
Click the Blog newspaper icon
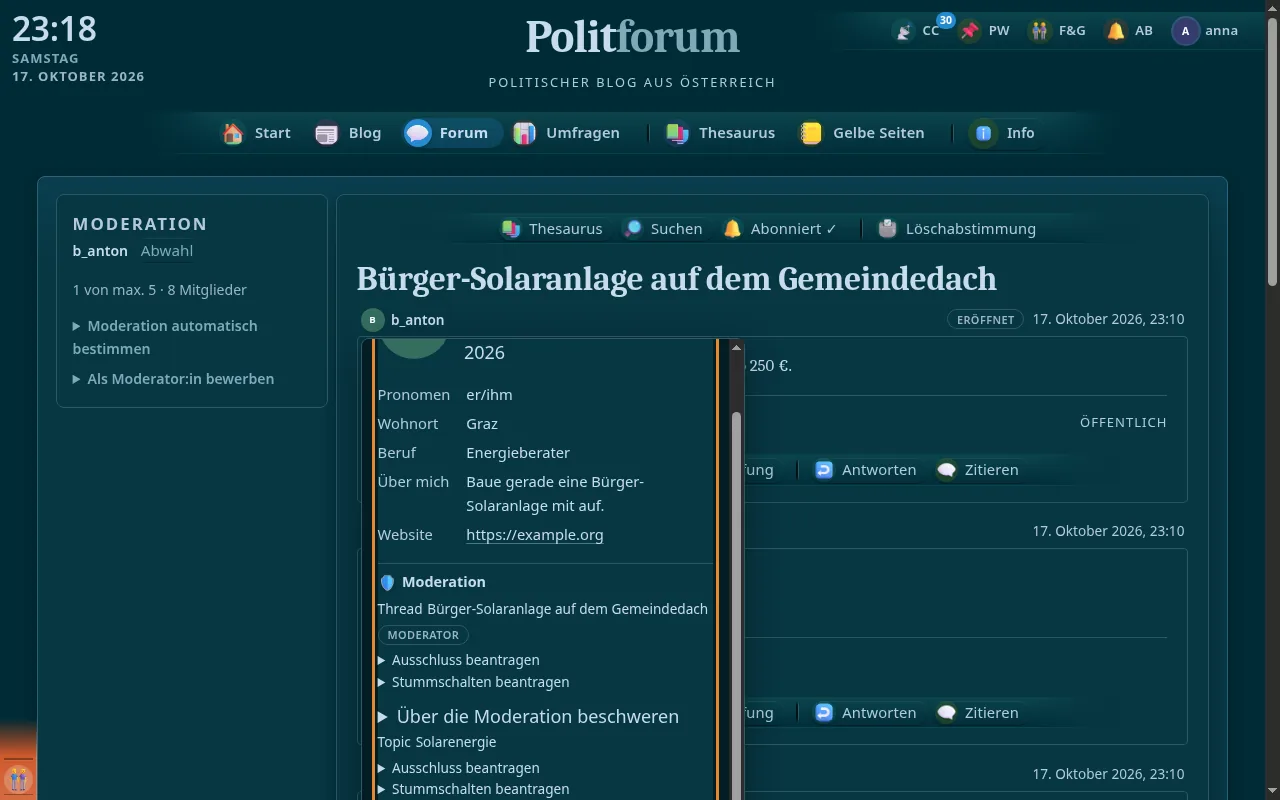327,133
